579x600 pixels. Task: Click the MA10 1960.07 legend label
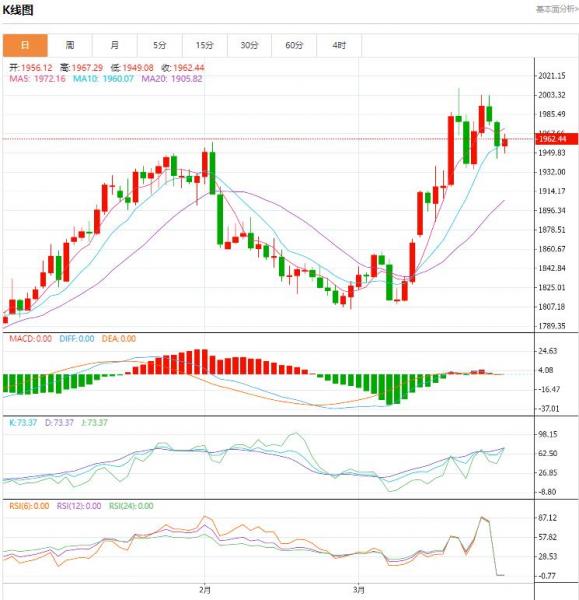(x=103, y=79)
